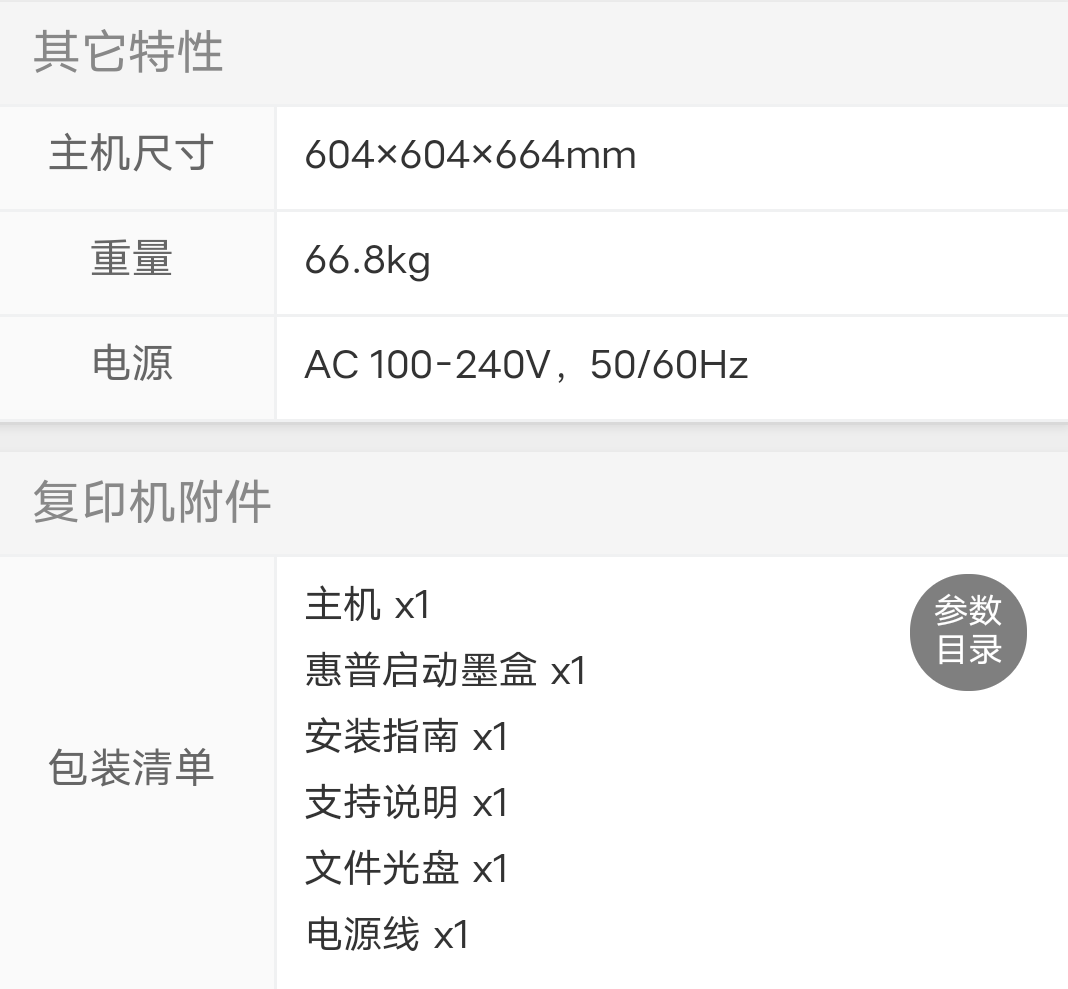Click the 其它特性 section header
Viewport: 1068px width, 989px height.
click(128, 52)
